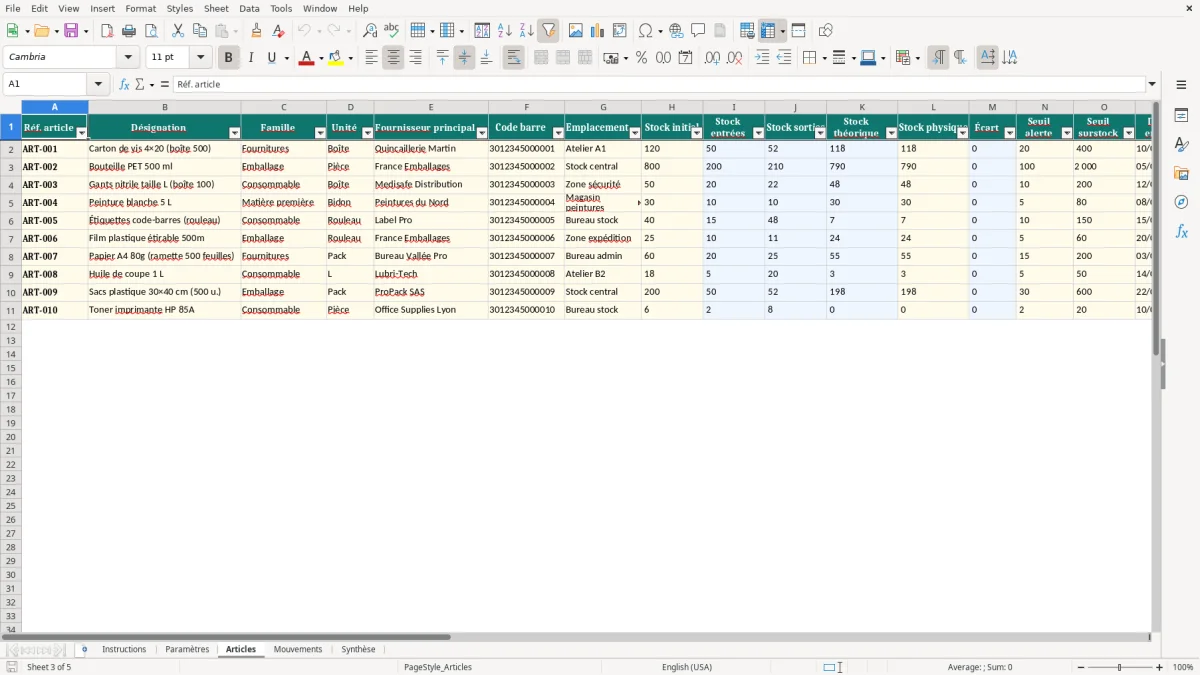Cut the selection with the scissors icon
The image size is (1200, 675).
coord(178,31)
